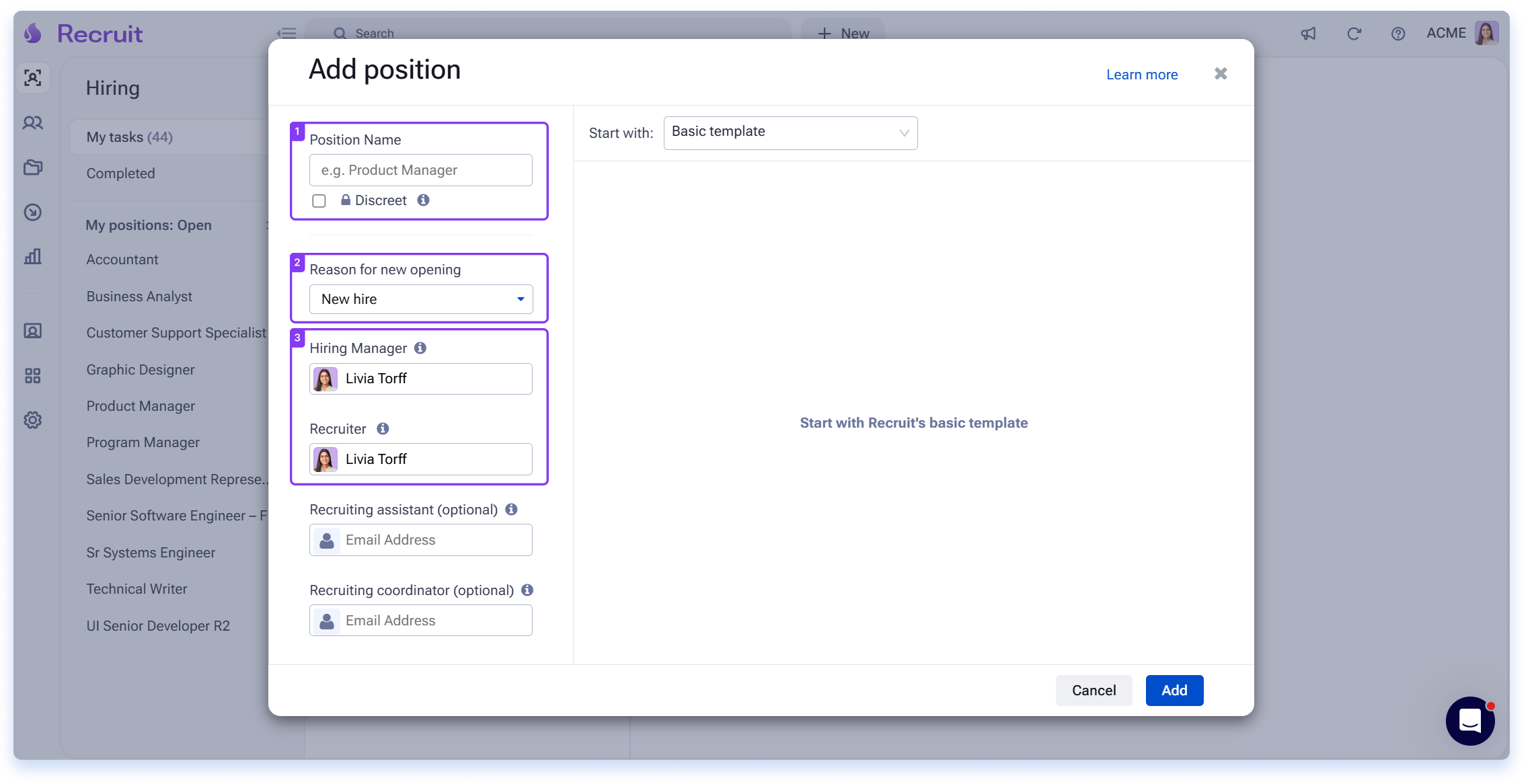
Task: Select the Graphic Designer position
Action: [x=141, y=370]
